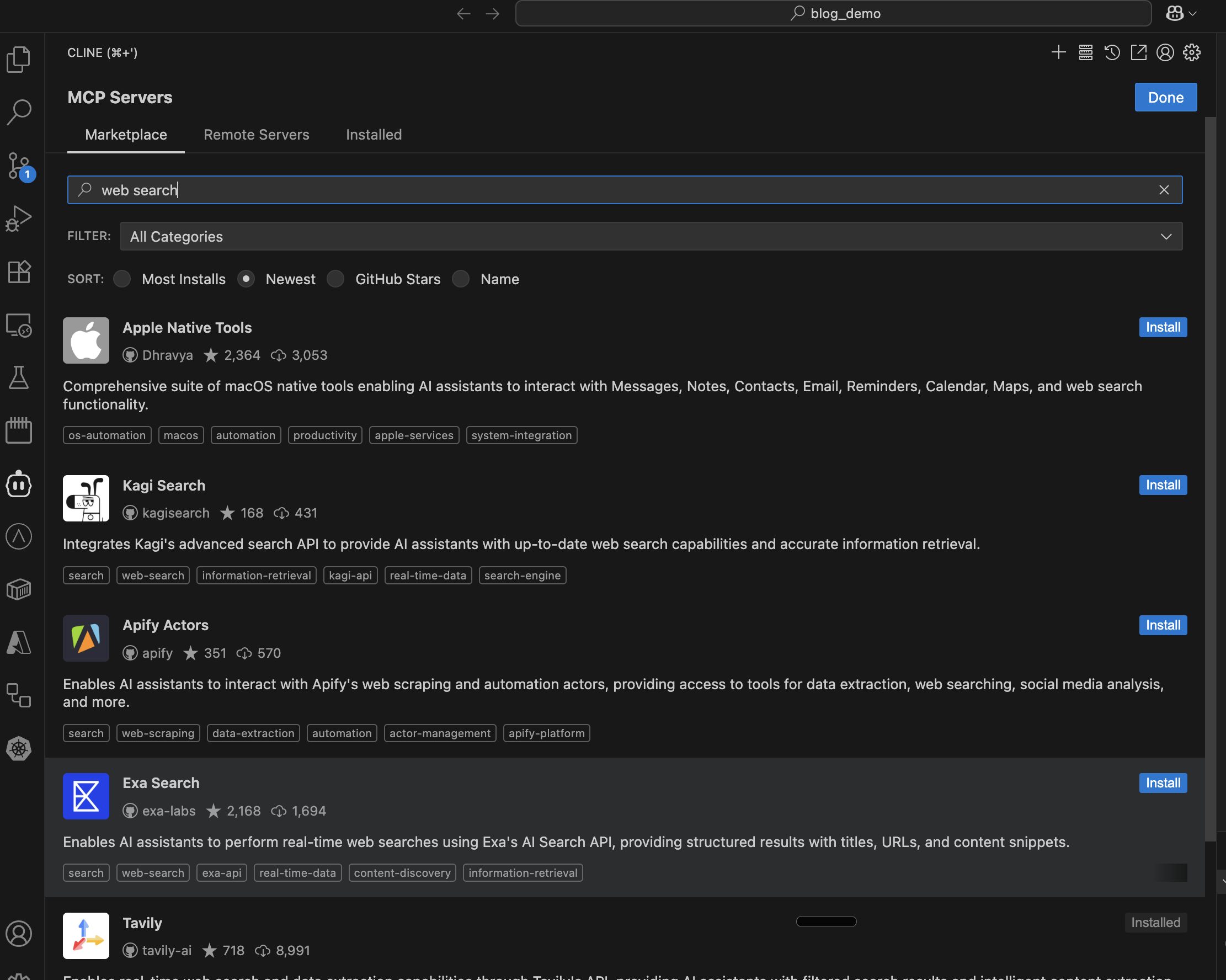1226x980 pixels.
Task: Click the Apple Native Tools logo
Action: pos(86,340)
